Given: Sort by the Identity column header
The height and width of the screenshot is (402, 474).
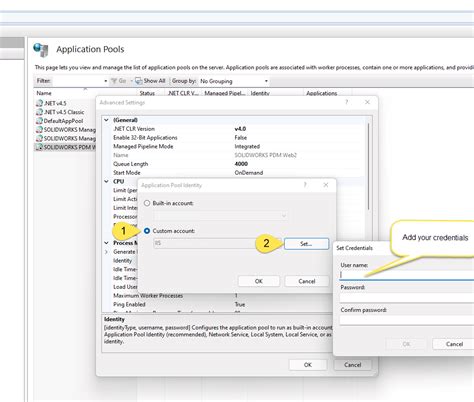Looking at the screenshot, I should (260, 93).
